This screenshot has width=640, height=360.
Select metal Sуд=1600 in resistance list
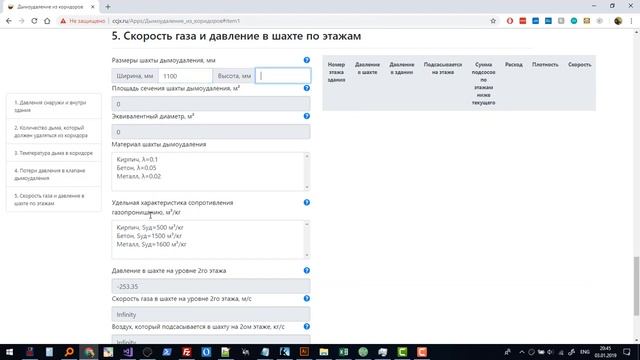pyautogui.click(x=151, y=244)
